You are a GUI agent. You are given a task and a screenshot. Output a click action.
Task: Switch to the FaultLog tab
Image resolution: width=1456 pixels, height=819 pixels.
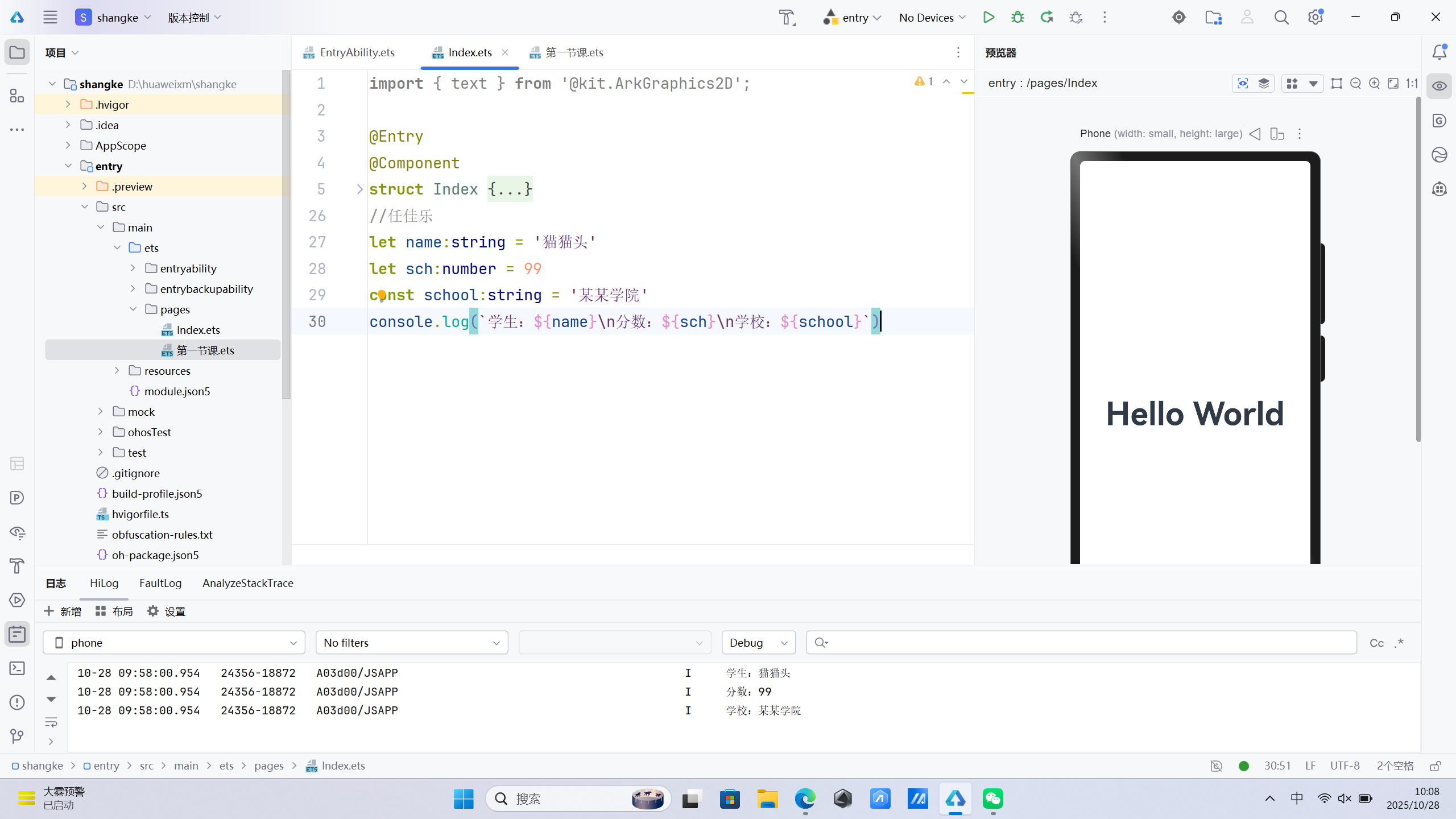tap(160, 583)
